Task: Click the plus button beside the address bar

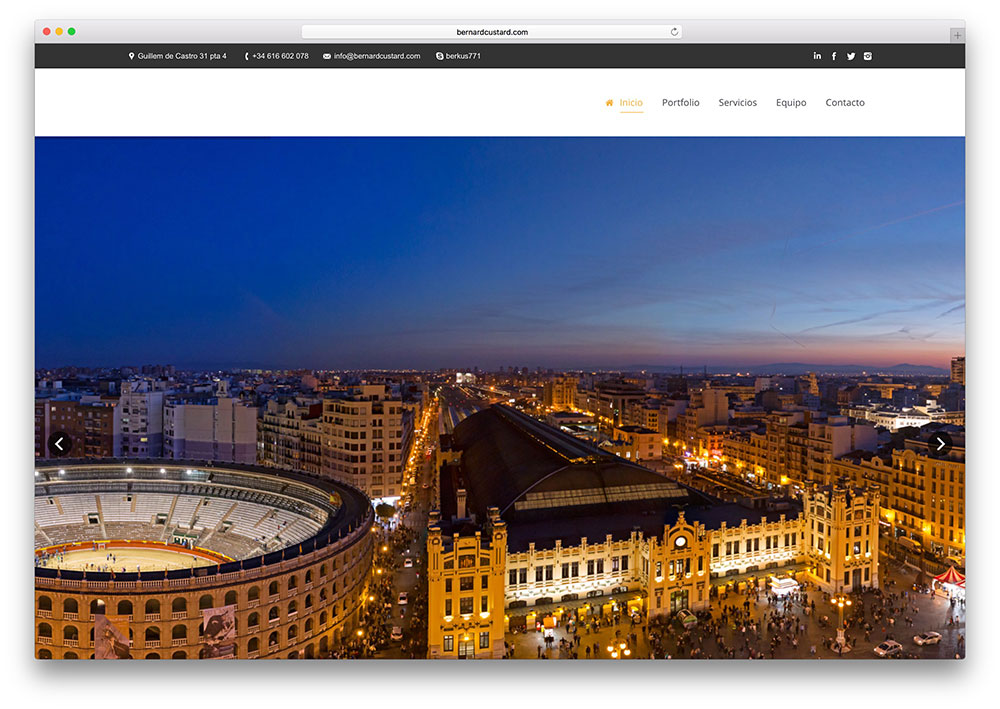Action: (x=957, y=35)
